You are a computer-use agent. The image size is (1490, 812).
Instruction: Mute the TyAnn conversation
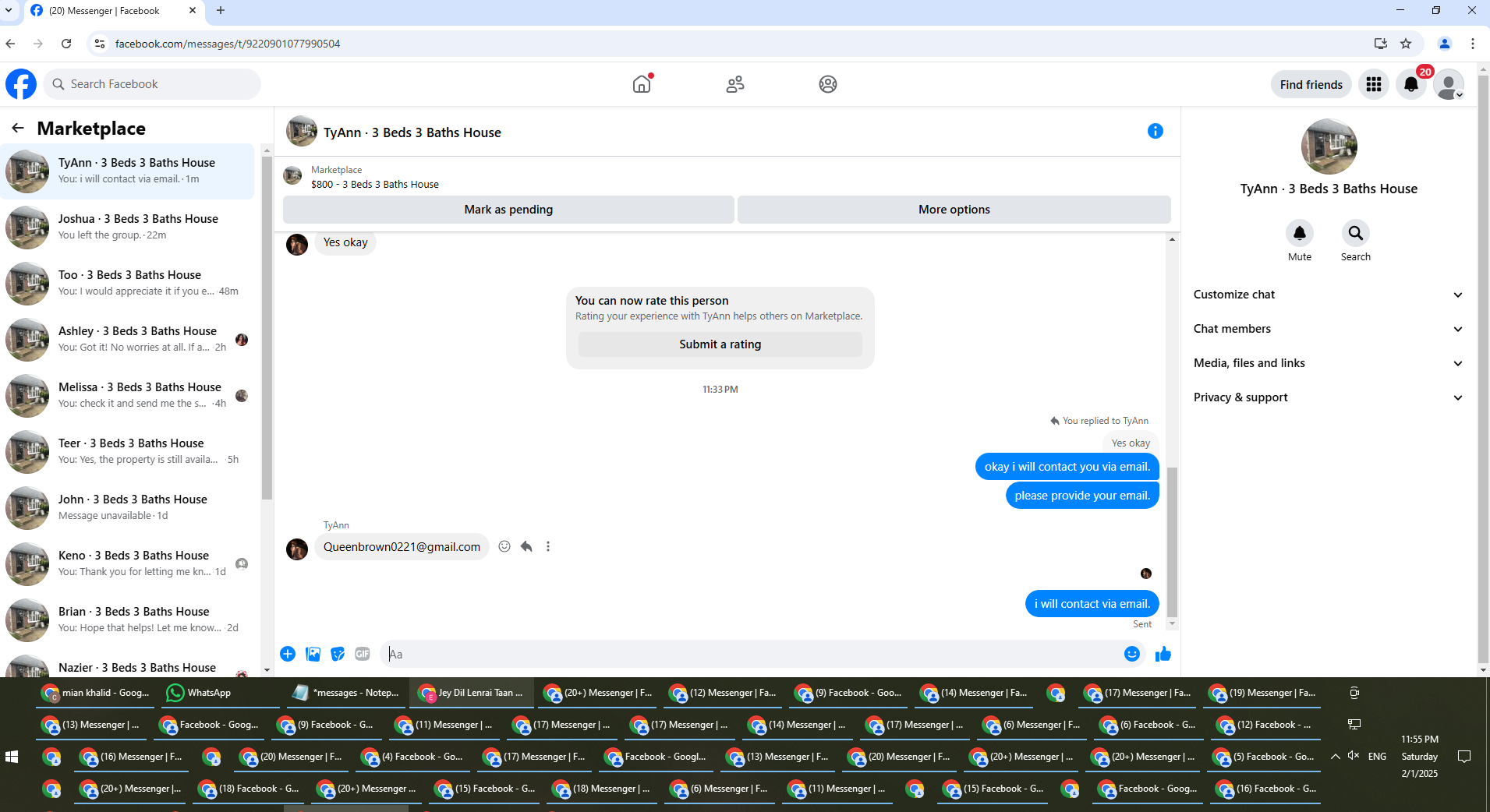1300,233
